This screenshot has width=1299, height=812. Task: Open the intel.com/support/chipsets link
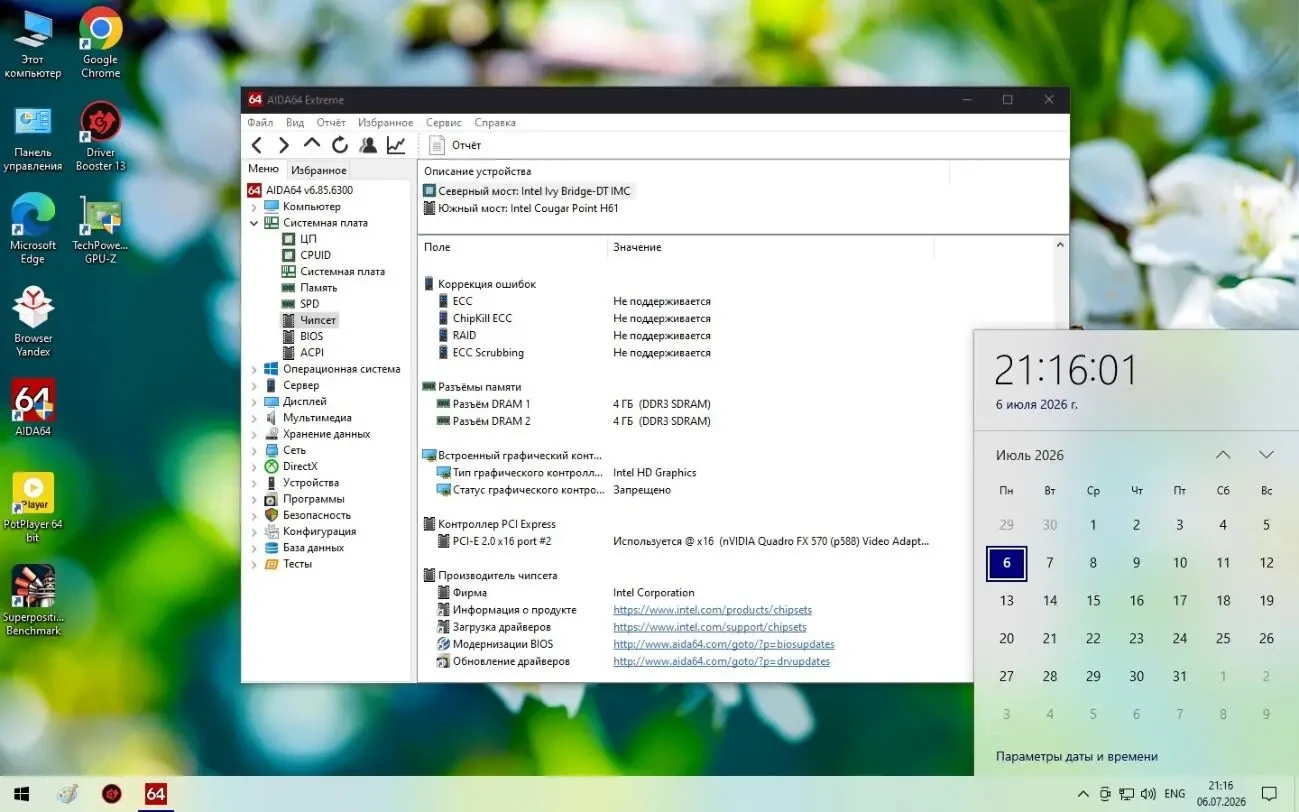709,627
